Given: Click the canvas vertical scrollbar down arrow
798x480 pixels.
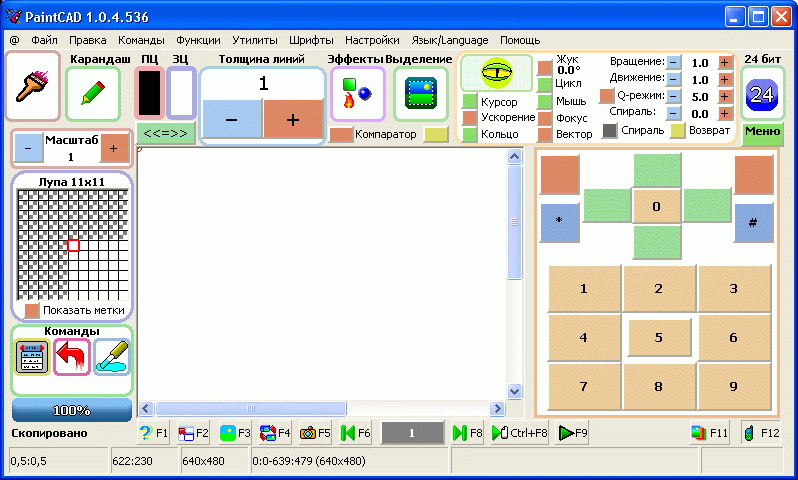Looking at the screenshot, I should [515, 391].
